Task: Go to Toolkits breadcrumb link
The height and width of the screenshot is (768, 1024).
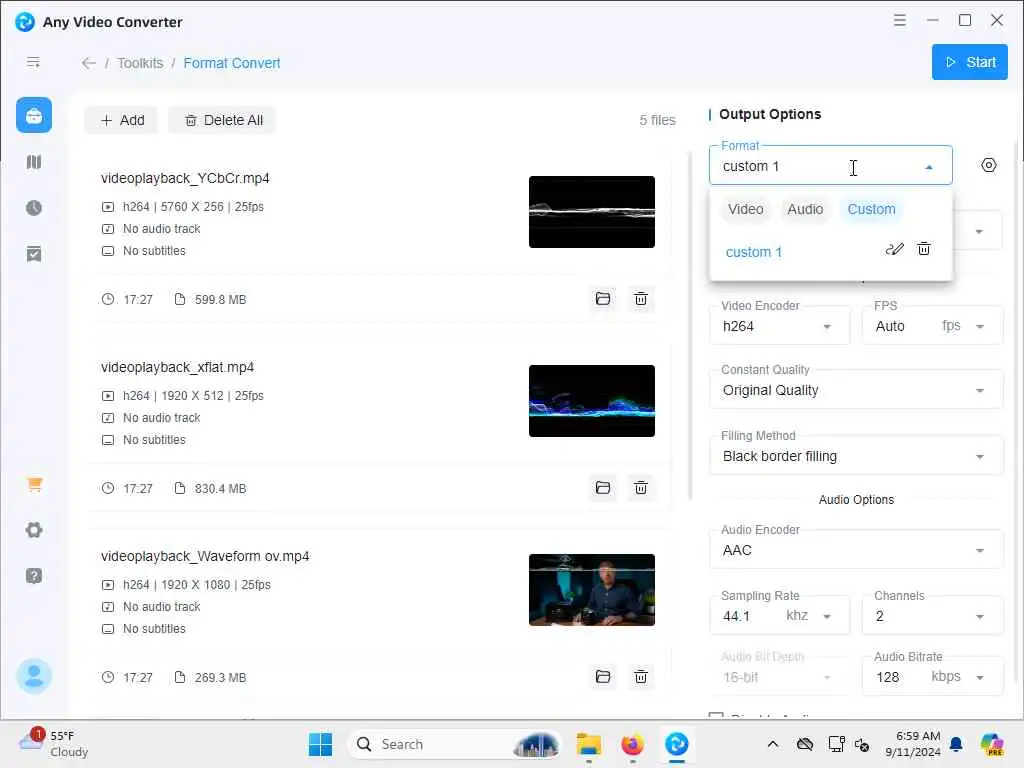Action: pos(140,63)
